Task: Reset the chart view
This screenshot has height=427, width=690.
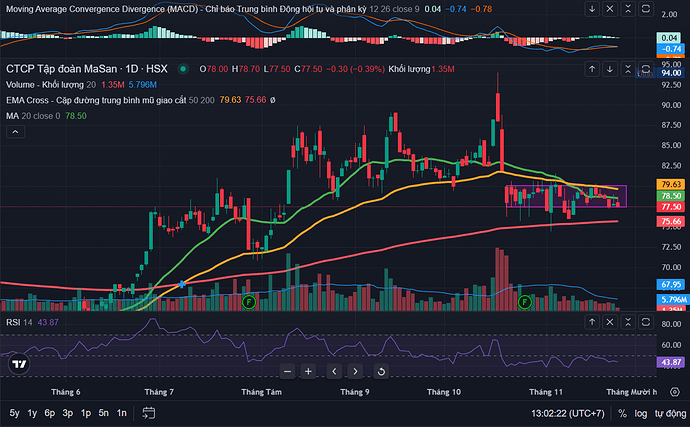Action: click(382, 371)
